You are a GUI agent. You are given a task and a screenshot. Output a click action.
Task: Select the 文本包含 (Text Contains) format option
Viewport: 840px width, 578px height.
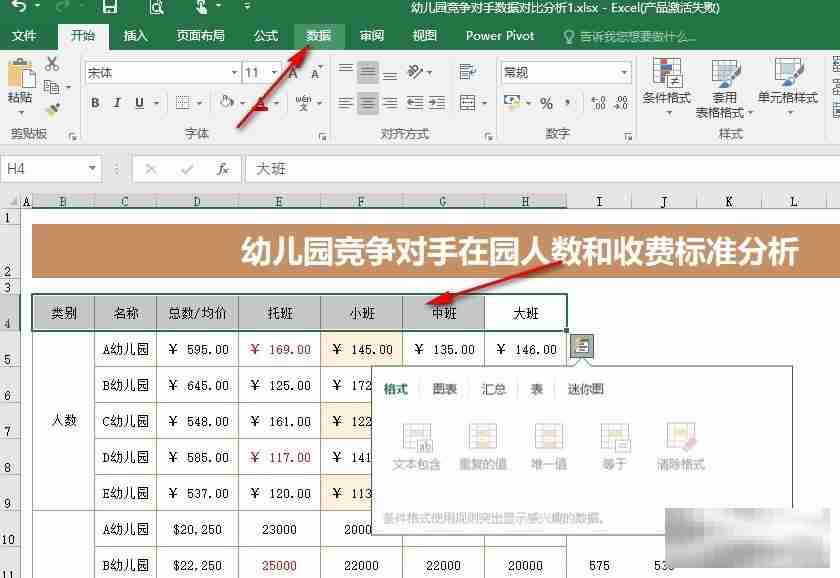click(x=417, y=440)
